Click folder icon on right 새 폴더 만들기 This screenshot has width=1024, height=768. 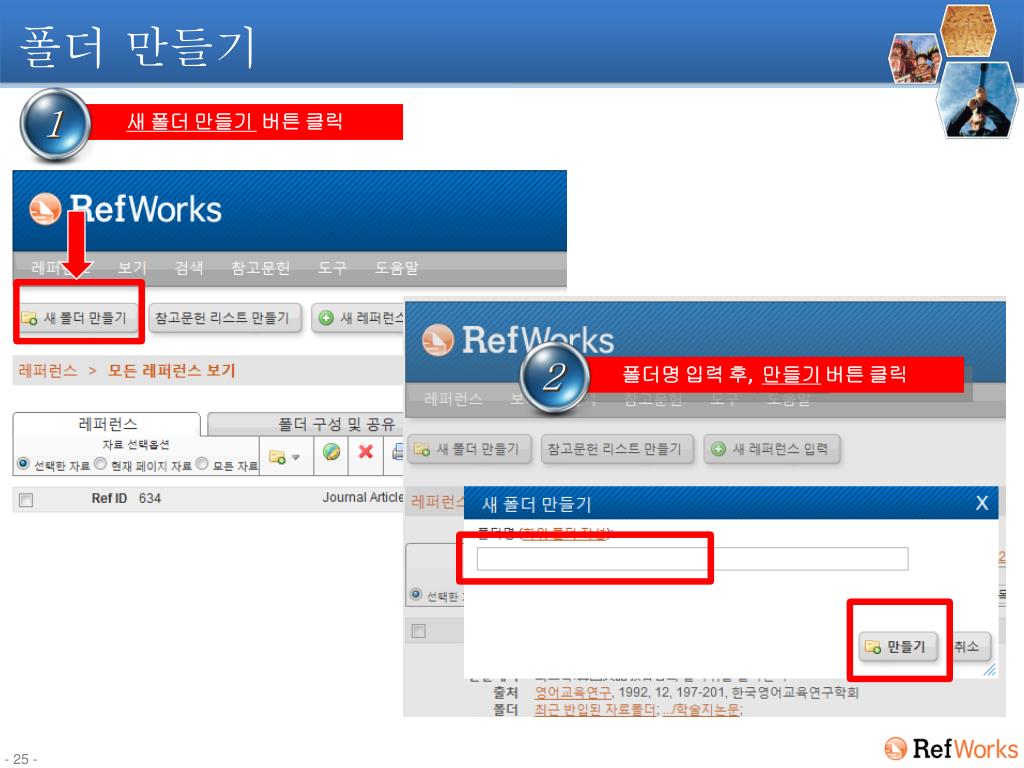[x=422, y=449]
